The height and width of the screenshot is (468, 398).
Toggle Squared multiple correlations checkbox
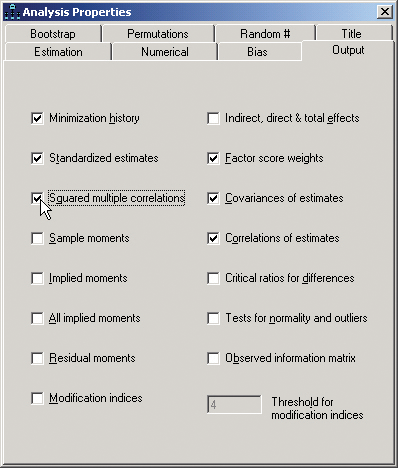37,198
